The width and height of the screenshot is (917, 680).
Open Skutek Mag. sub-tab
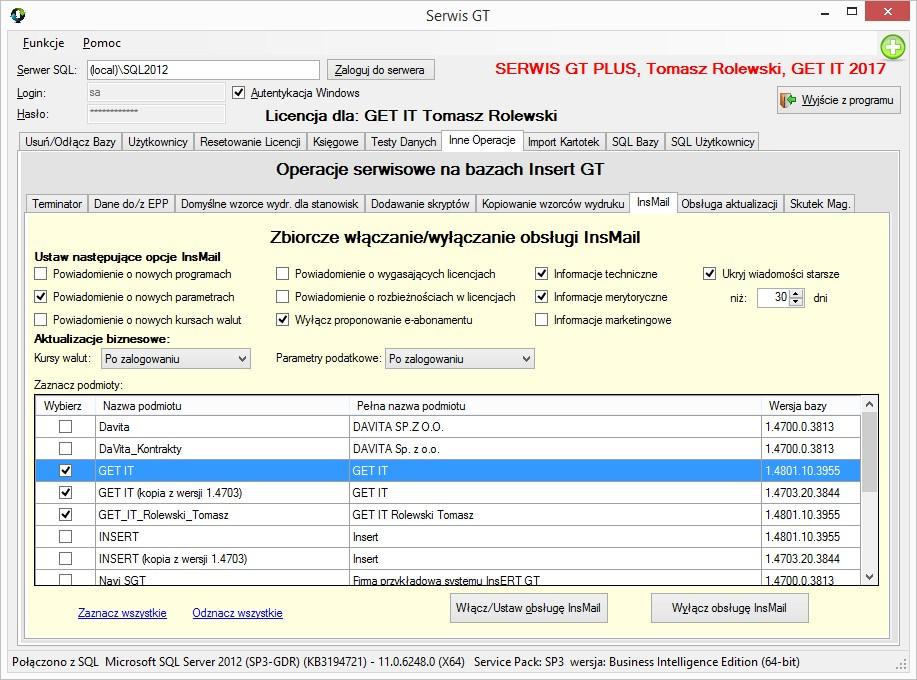(x=819, y=203)
